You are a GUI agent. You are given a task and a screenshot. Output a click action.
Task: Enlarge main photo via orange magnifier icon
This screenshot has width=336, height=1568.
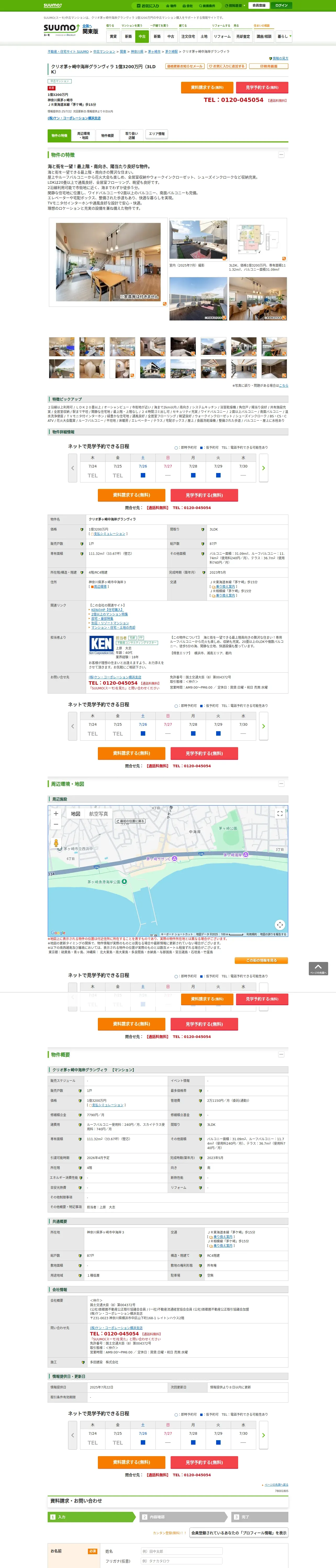coord(164,303)
